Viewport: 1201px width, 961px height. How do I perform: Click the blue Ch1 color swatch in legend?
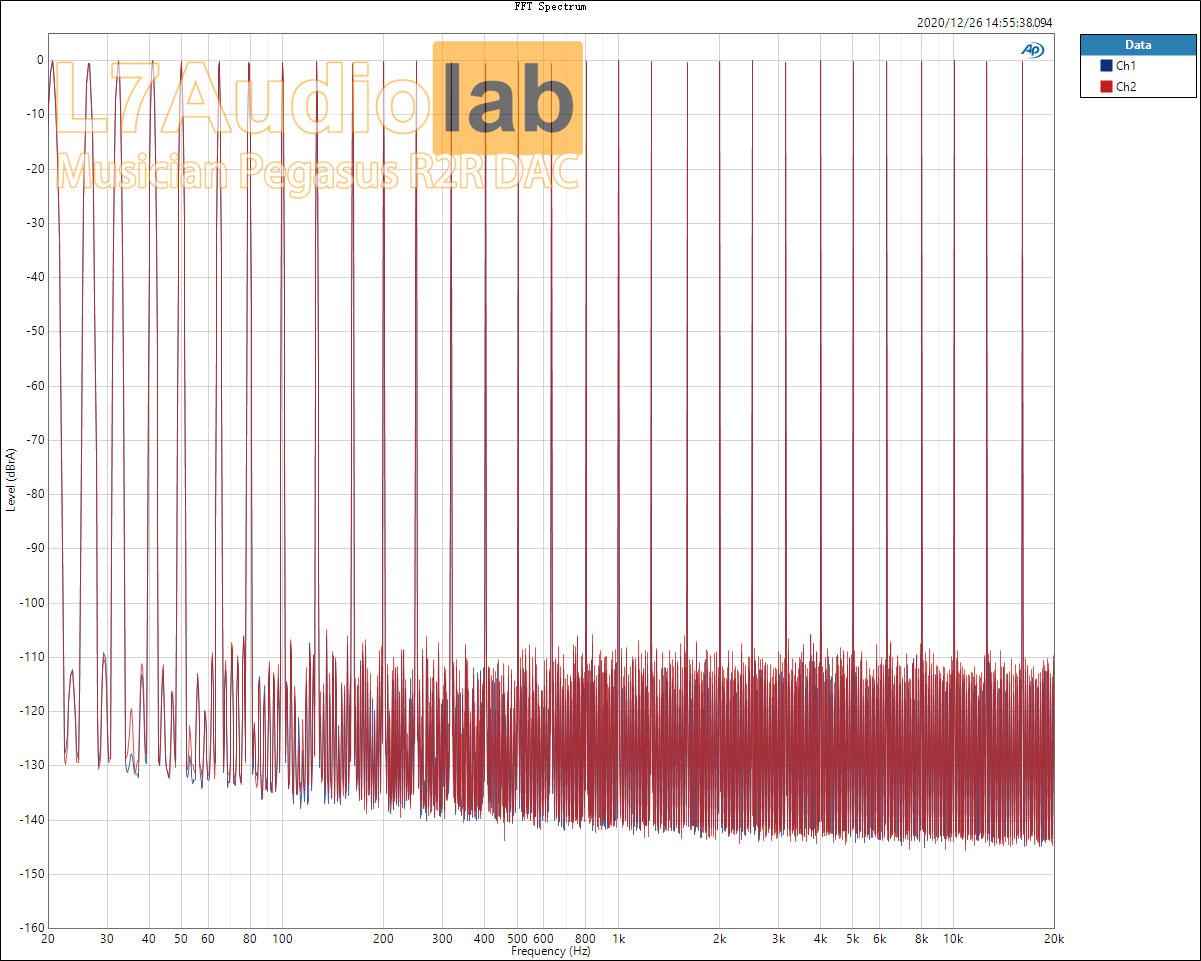(1106, 66)
